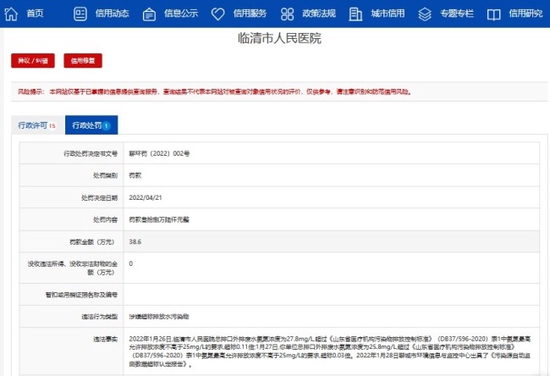Click the 信息公示 clipboard icon
Screen dimensions: 550x376
click(x=149, y=14)
